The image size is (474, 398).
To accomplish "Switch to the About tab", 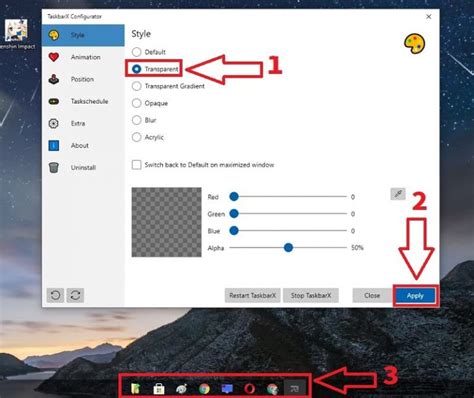I will coord(83,145).
